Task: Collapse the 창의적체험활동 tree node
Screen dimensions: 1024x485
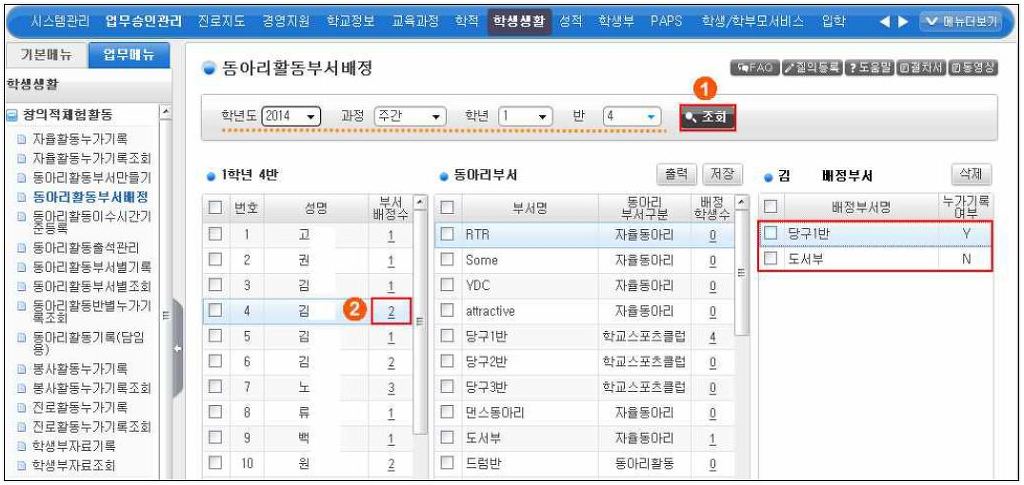Action: pos(11,115)
